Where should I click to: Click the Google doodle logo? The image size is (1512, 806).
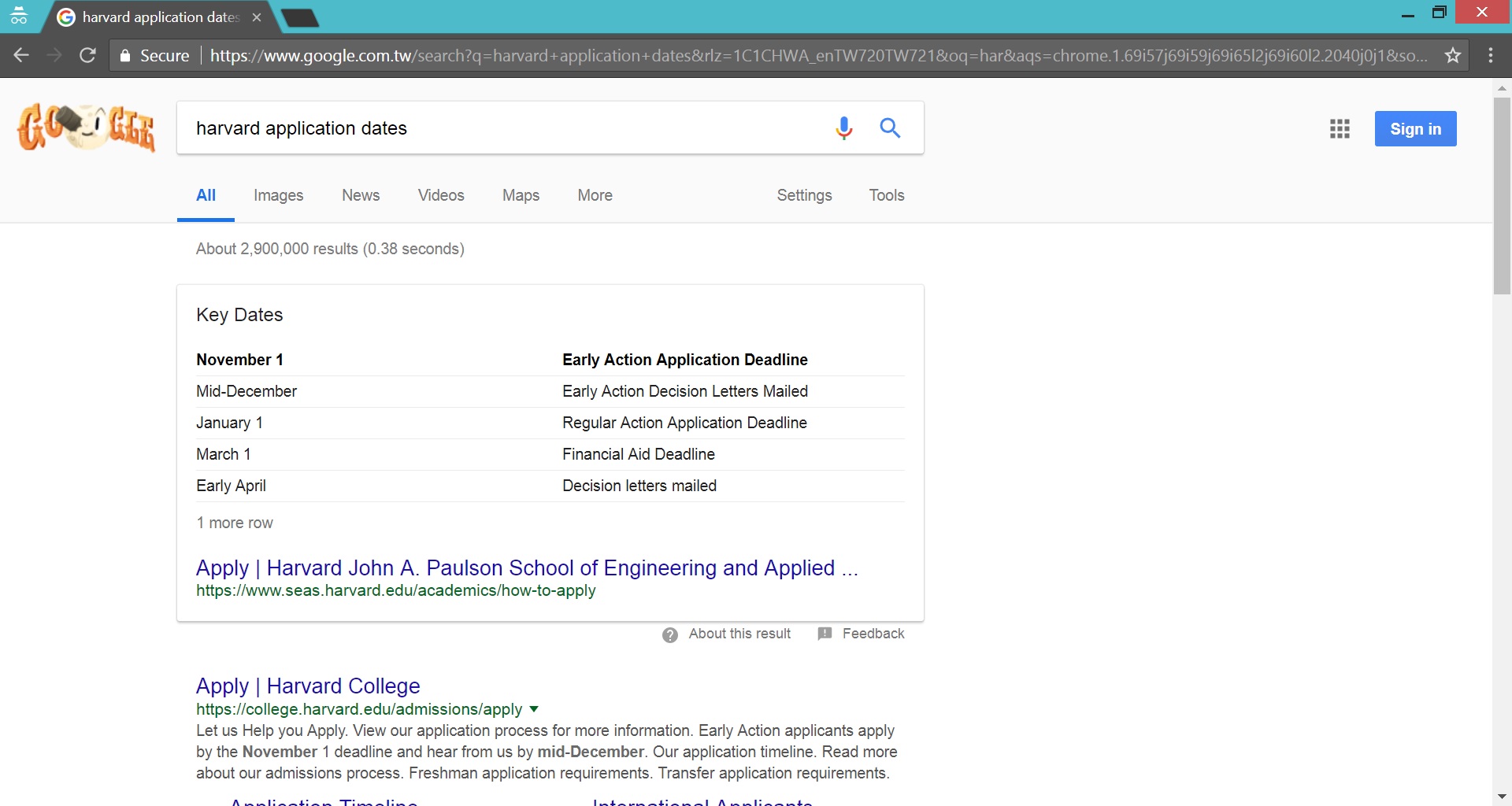point(87,128)
